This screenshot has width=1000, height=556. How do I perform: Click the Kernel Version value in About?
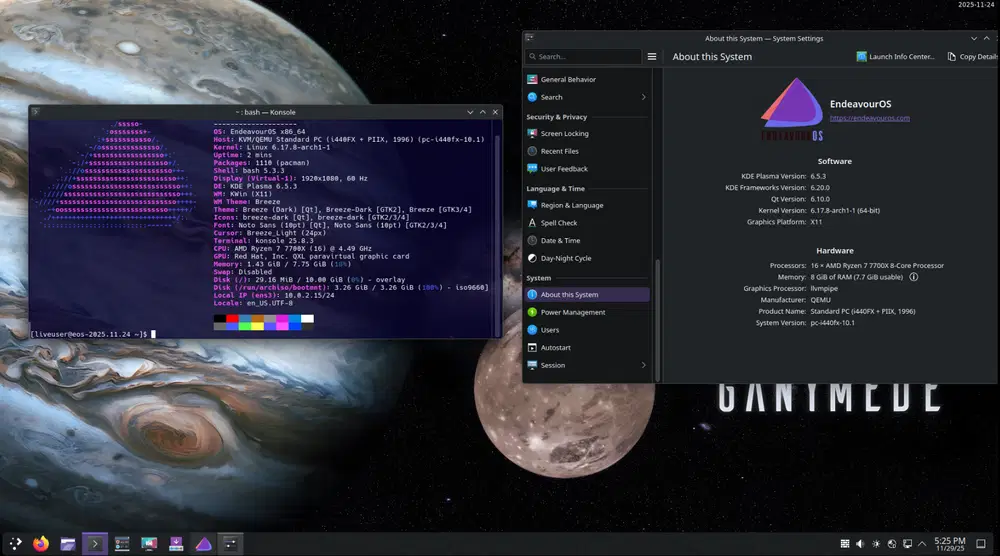coord(845,210)
